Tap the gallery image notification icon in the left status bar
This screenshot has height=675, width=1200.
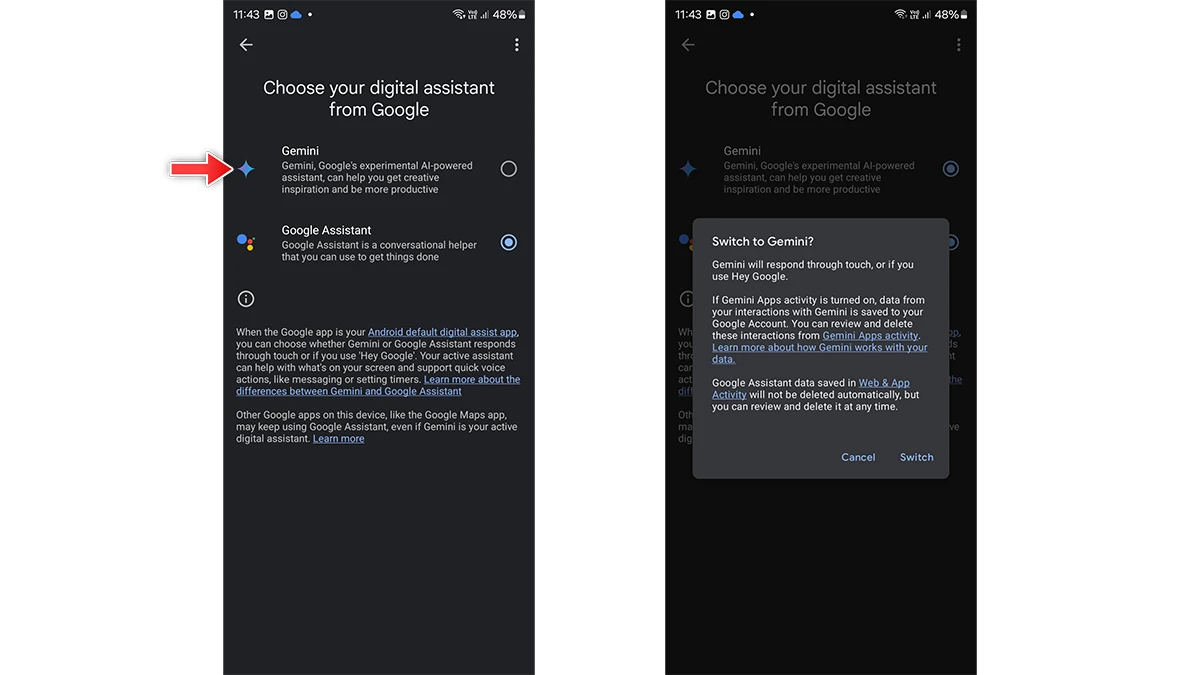[270, 15]
